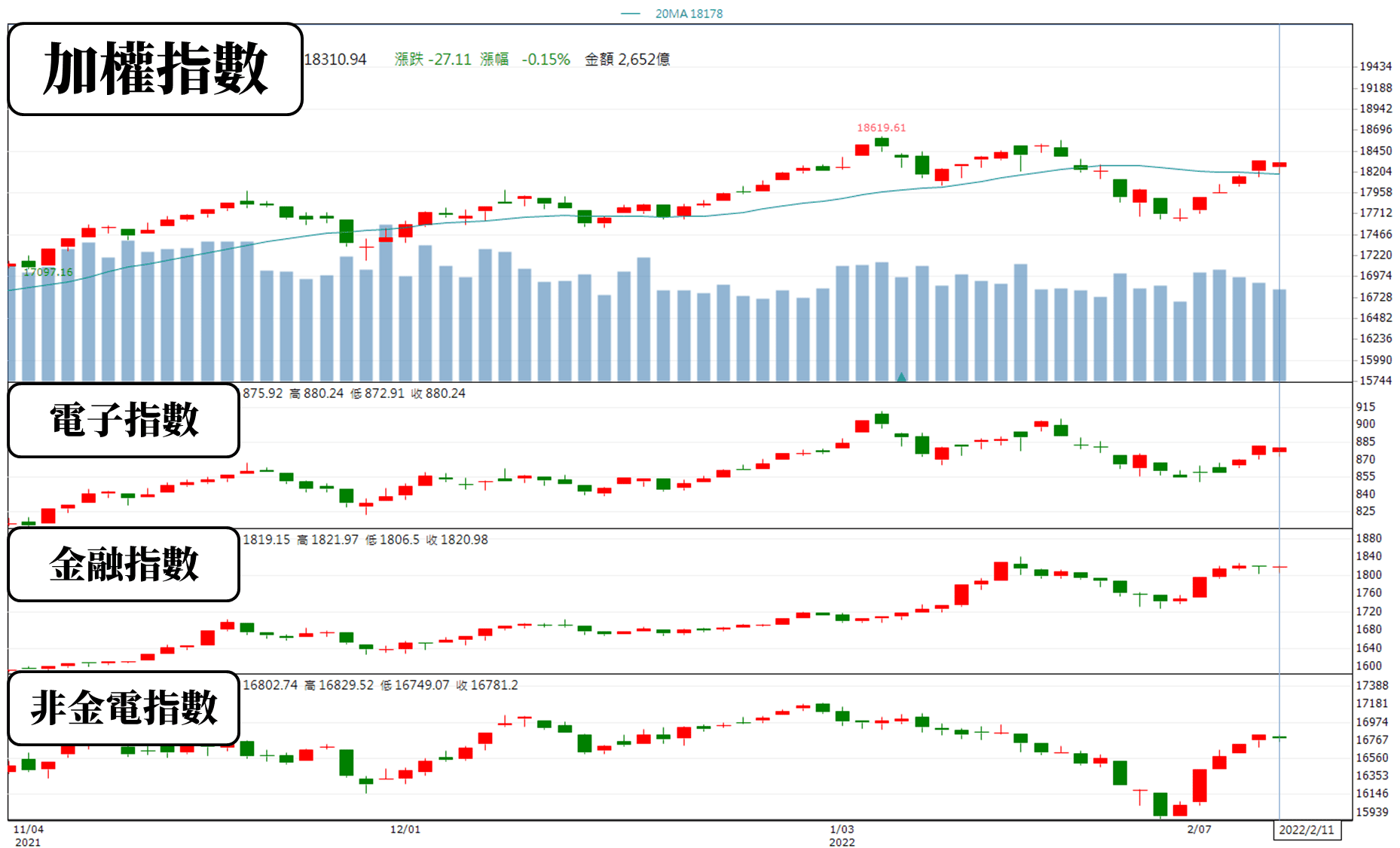Select the 非金電指數 panel label
The image size is (1400, 848).
[x=124, y=708]
